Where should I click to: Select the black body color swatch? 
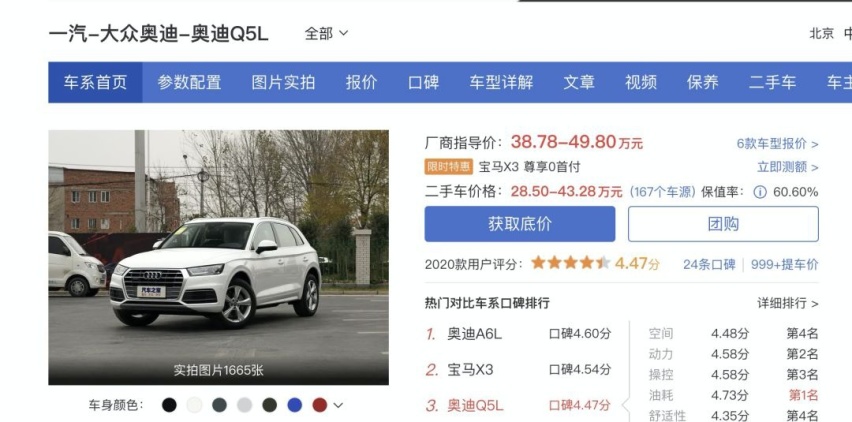169,405
